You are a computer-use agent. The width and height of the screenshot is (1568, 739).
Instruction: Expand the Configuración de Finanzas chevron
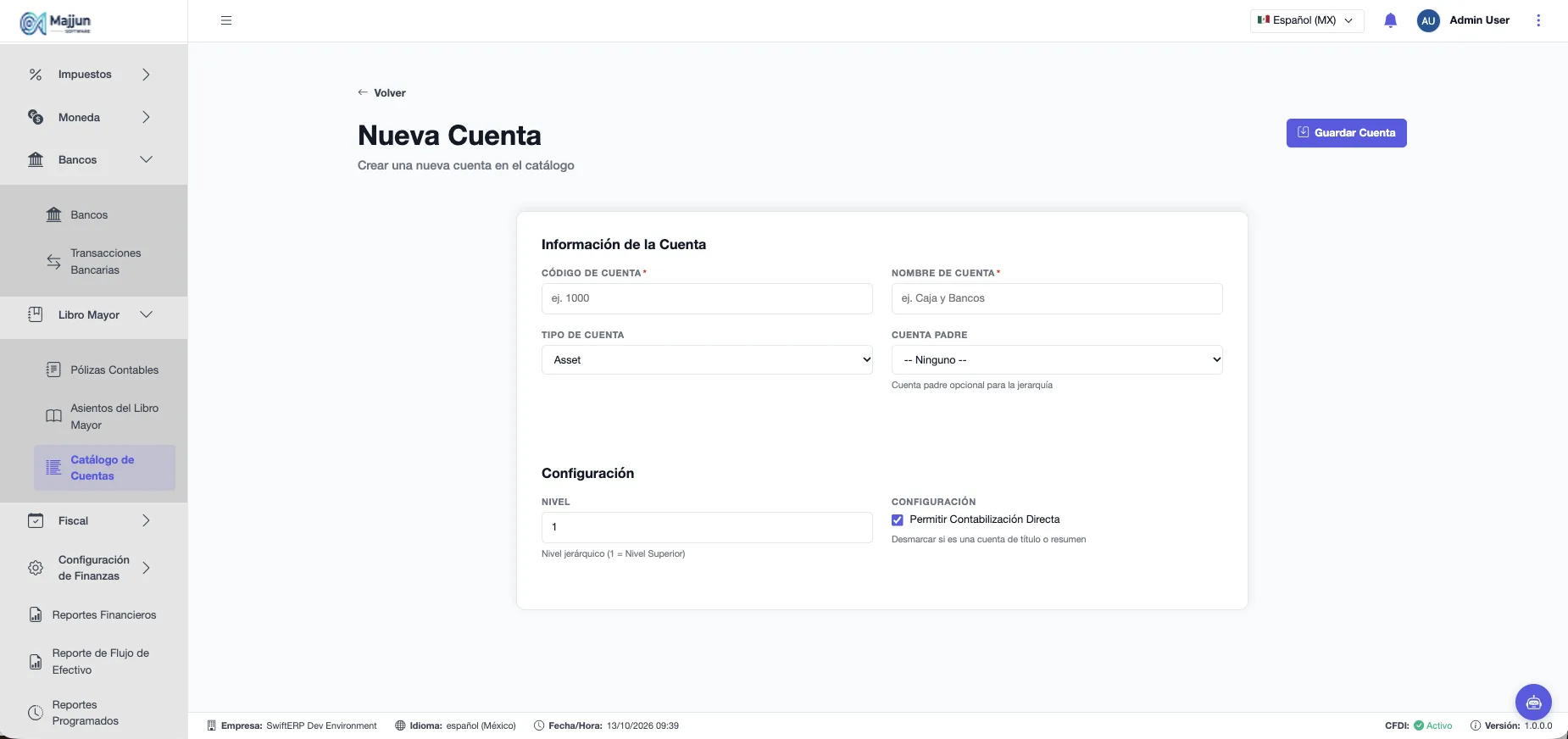pyautogui.click(x=146, y=568)
